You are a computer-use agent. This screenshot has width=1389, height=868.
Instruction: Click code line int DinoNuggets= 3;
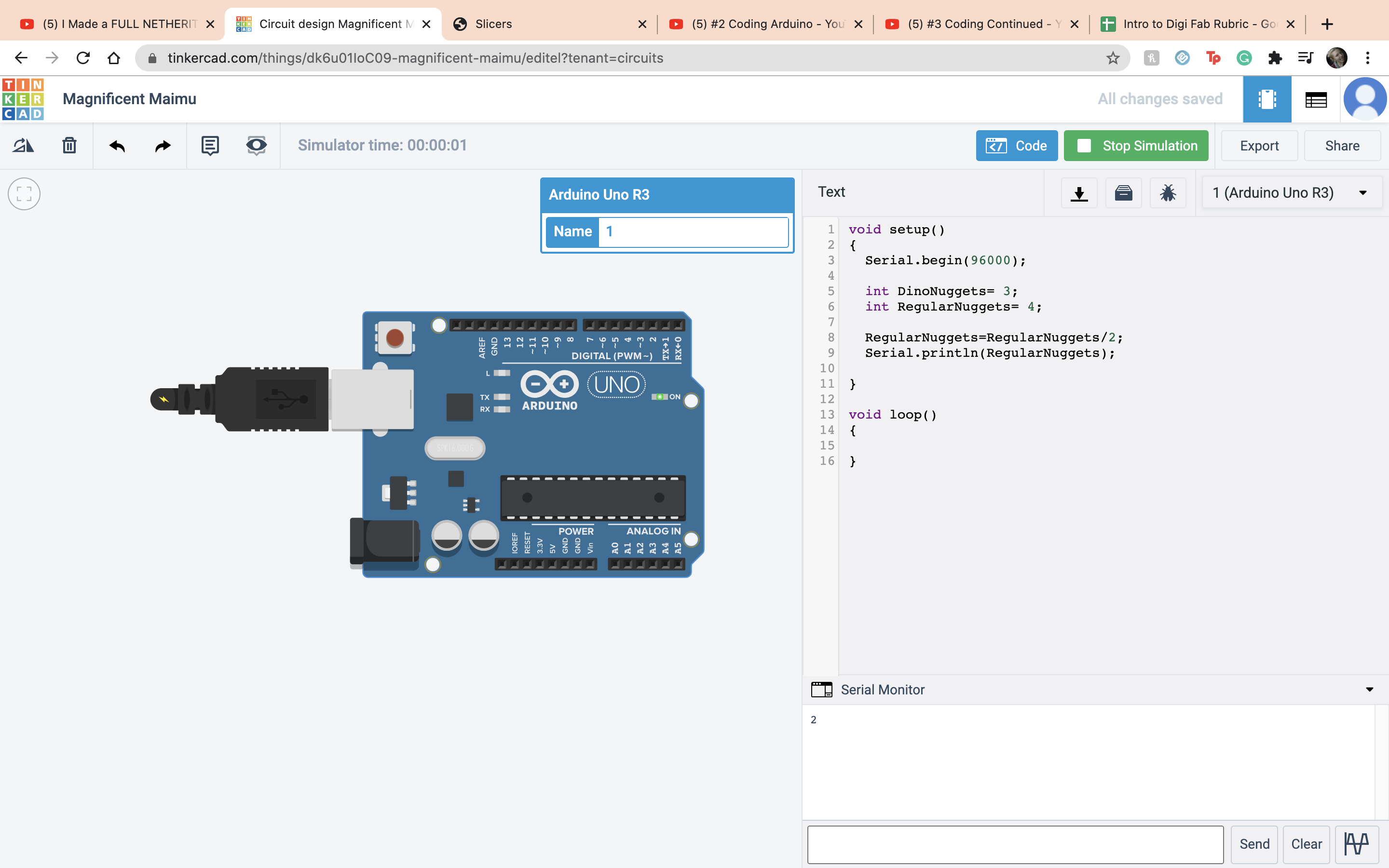941,292
